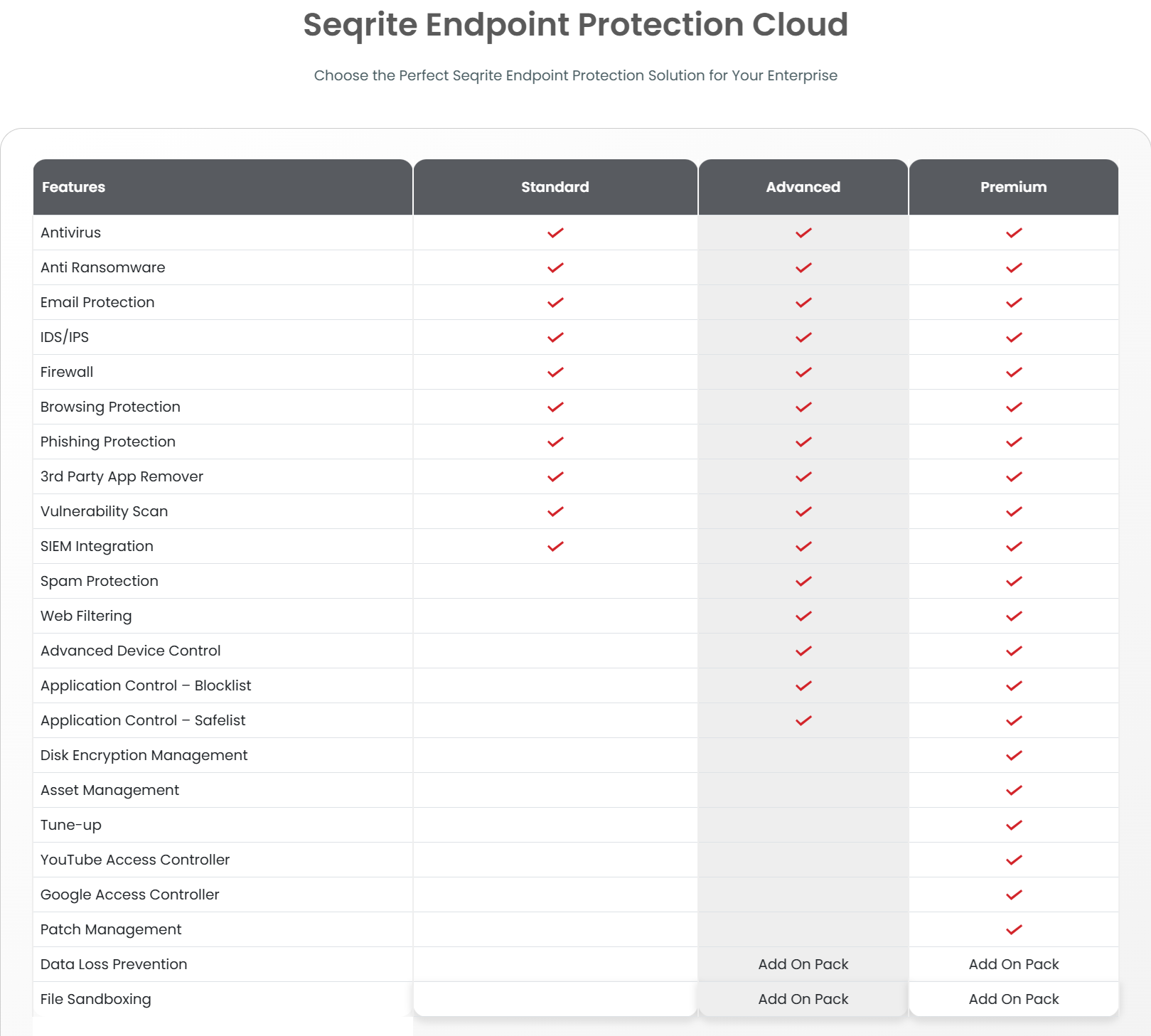The height and width of the screenshot is (1036, 1151).
Task: Click the Standard checkmark for Antivirus
Action: tap(555, 233)
